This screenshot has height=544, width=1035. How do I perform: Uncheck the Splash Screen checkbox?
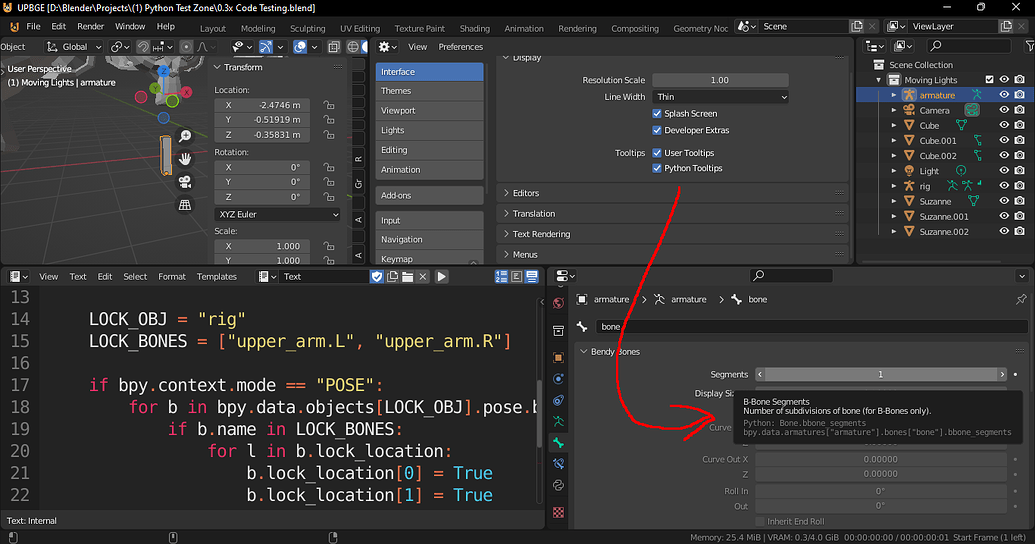click(x=657, y=114)
